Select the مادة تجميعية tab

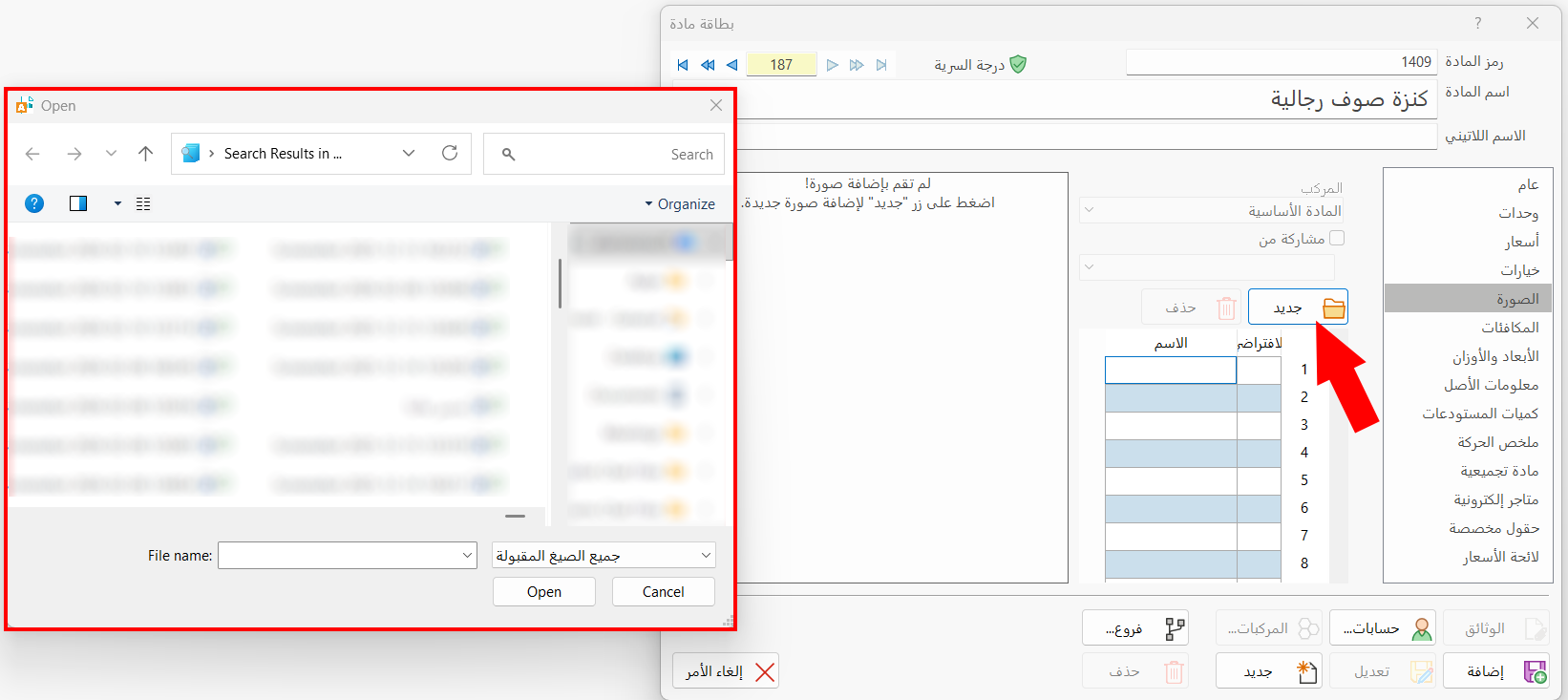click(1468, 471)
